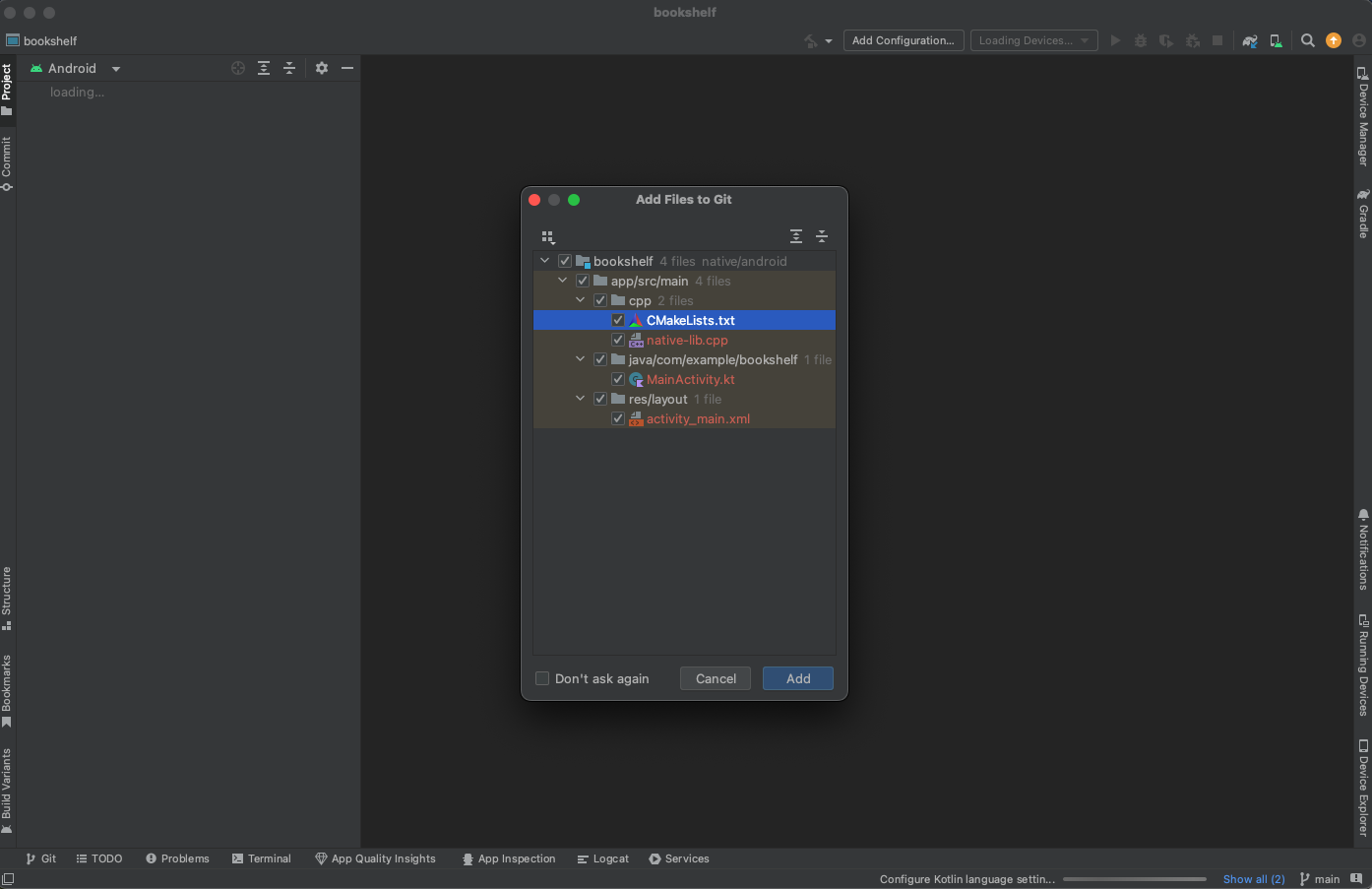The width and height of the screenshot is (1372, 889).
Task: Collapse the cpp folder node
Action: tap(581, 300)
